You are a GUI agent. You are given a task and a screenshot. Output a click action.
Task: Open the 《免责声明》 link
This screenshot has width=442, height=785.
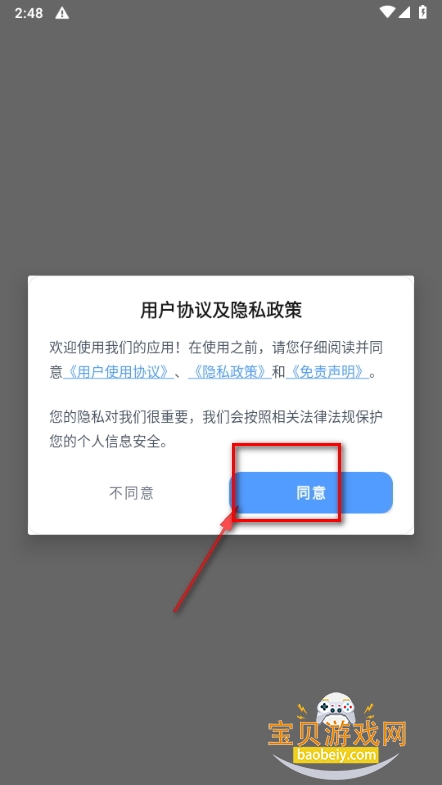[x=327, y=372]
